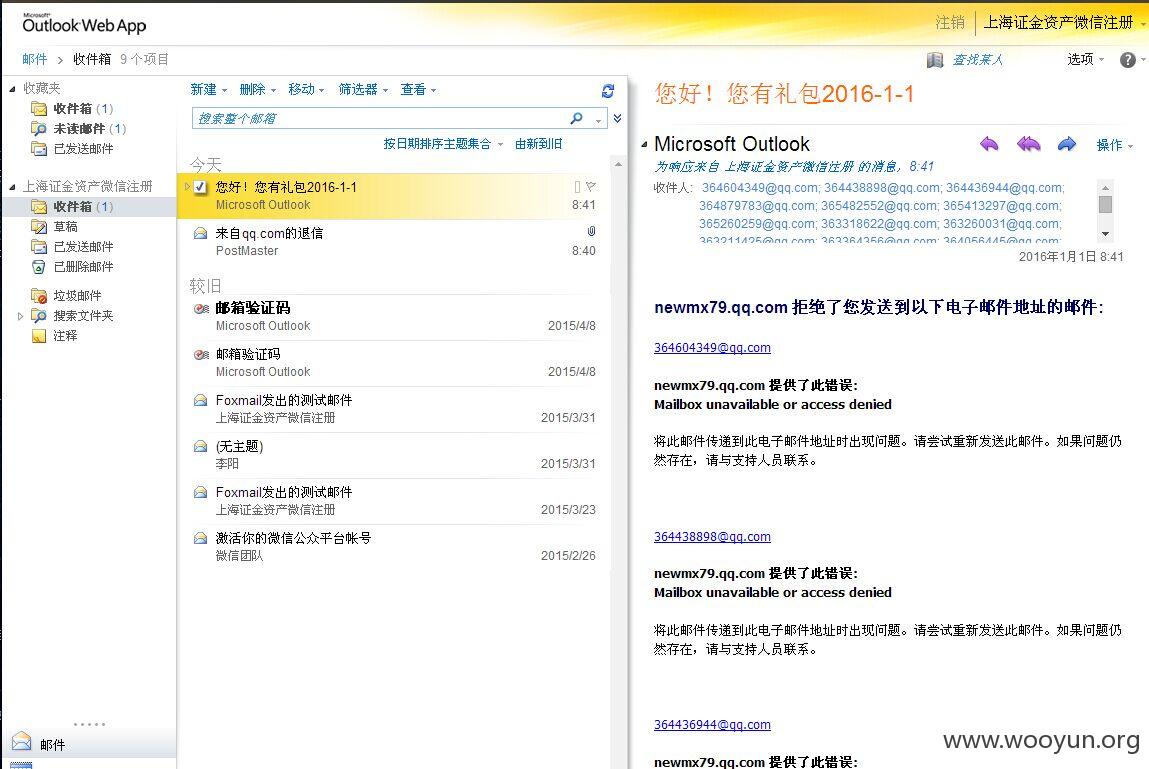Click the 由新到旧 sort order link
Screen dimensions: 1149x769
click(539, 144)
